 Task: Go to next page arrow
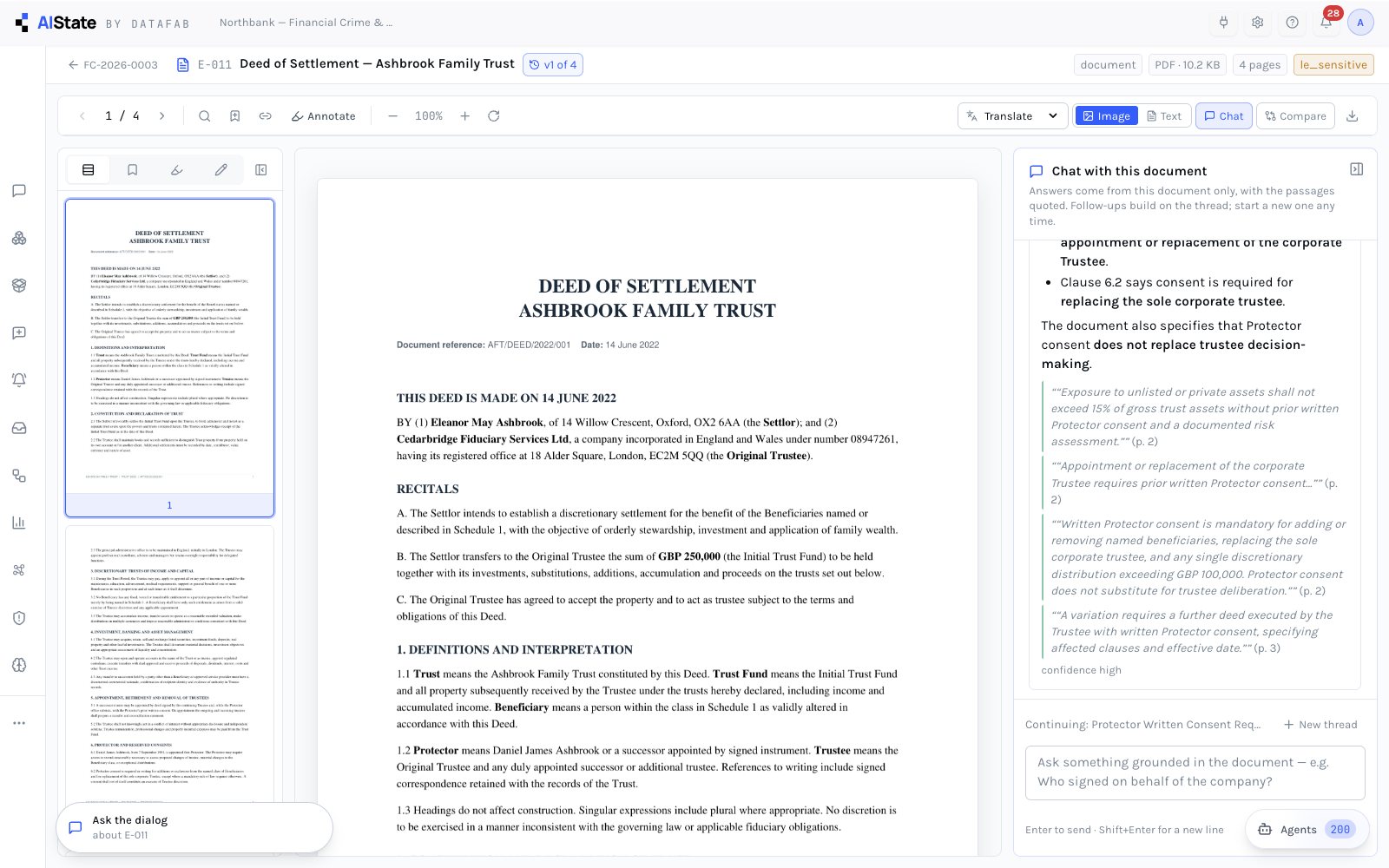tap(161, 115)
